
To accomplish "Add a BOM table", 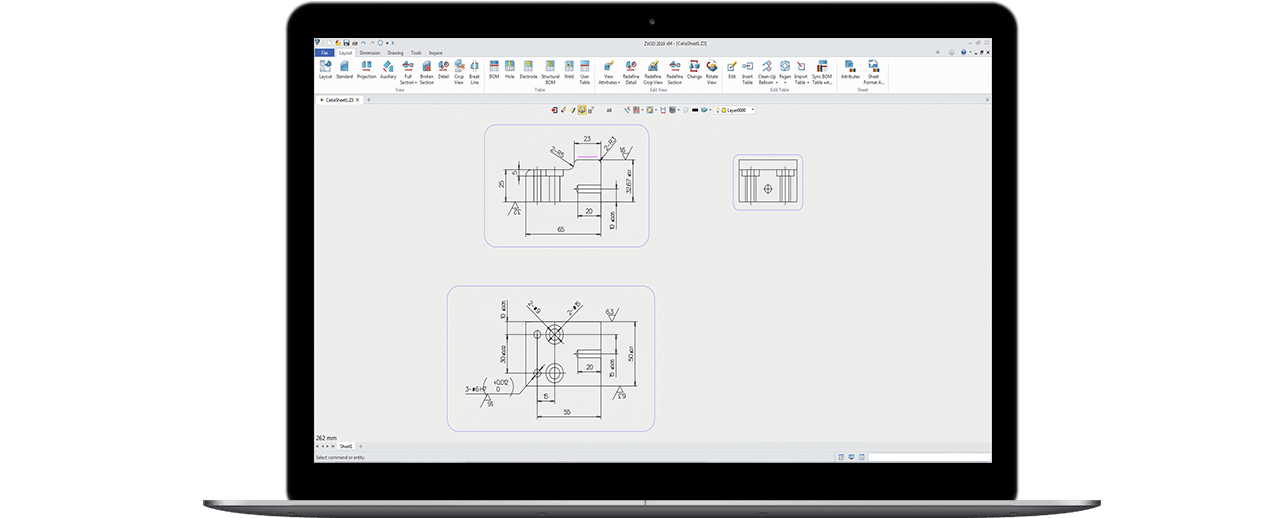I will coord(493,69).
